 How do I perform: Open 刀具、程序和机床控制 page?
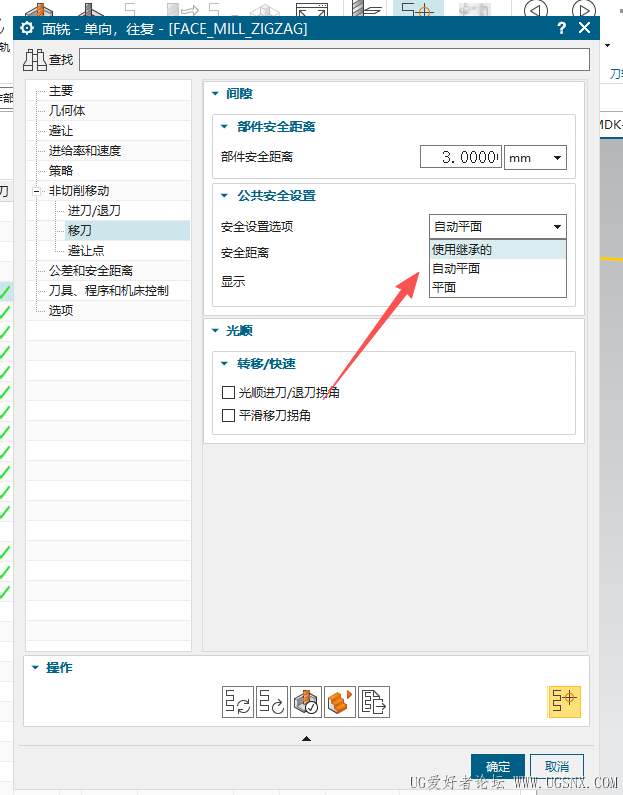[108, 291]
